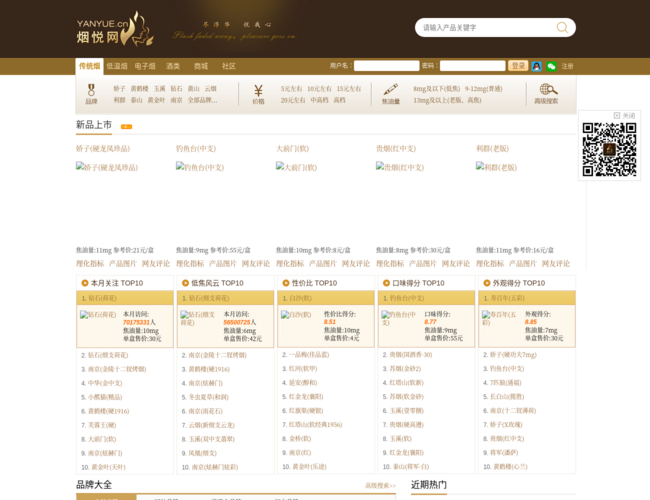Click the search magnifier icon in header

(x=562, y=27)
